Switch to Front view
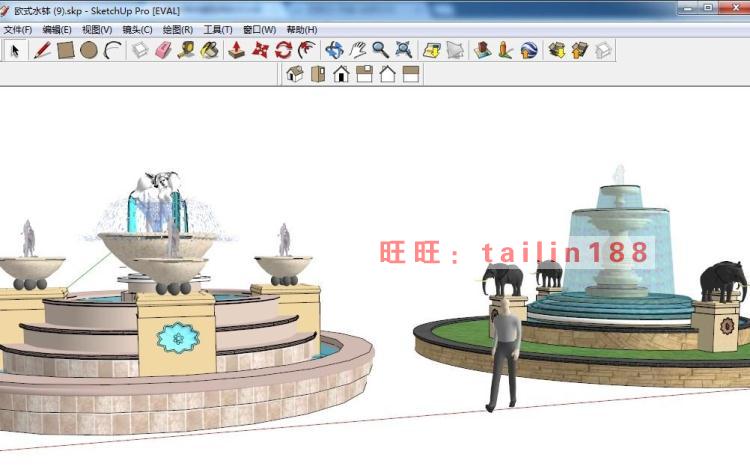Screen dimensions: 750x472 coord(341,74)
